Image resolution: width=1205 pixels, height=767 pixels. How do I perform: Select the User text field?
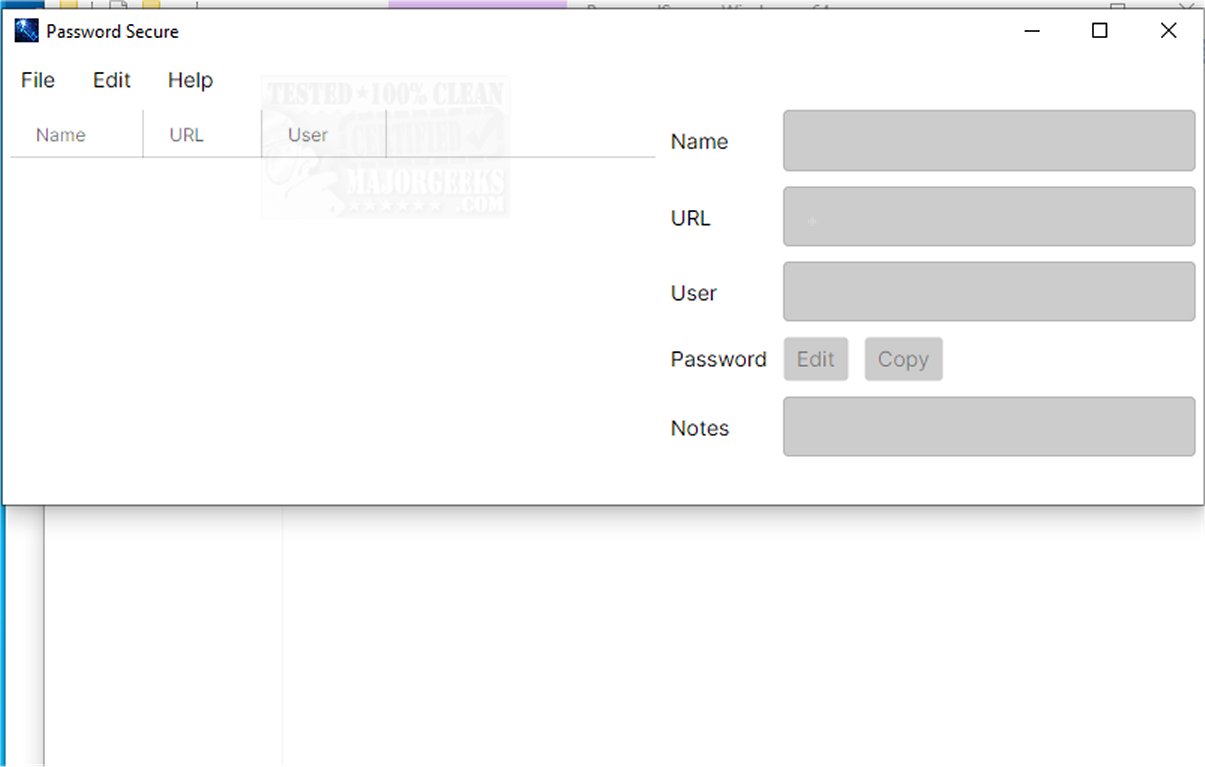pyautogui.click(x=988, y=292)
